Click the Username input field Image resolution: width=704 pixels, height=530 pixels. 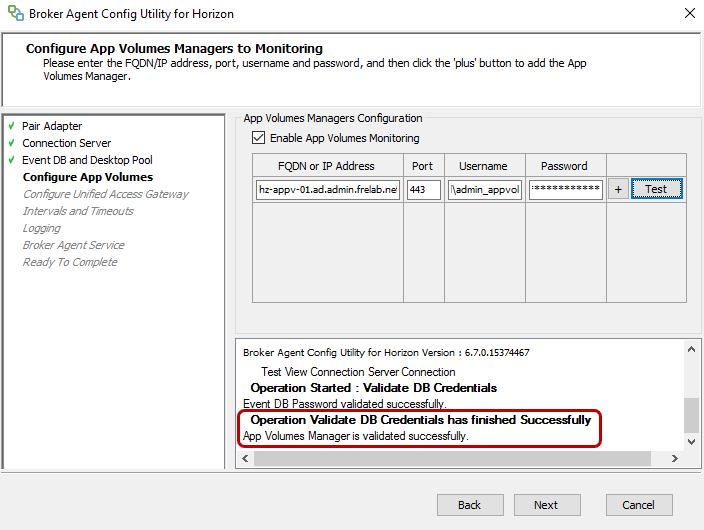tap(484, 190)
